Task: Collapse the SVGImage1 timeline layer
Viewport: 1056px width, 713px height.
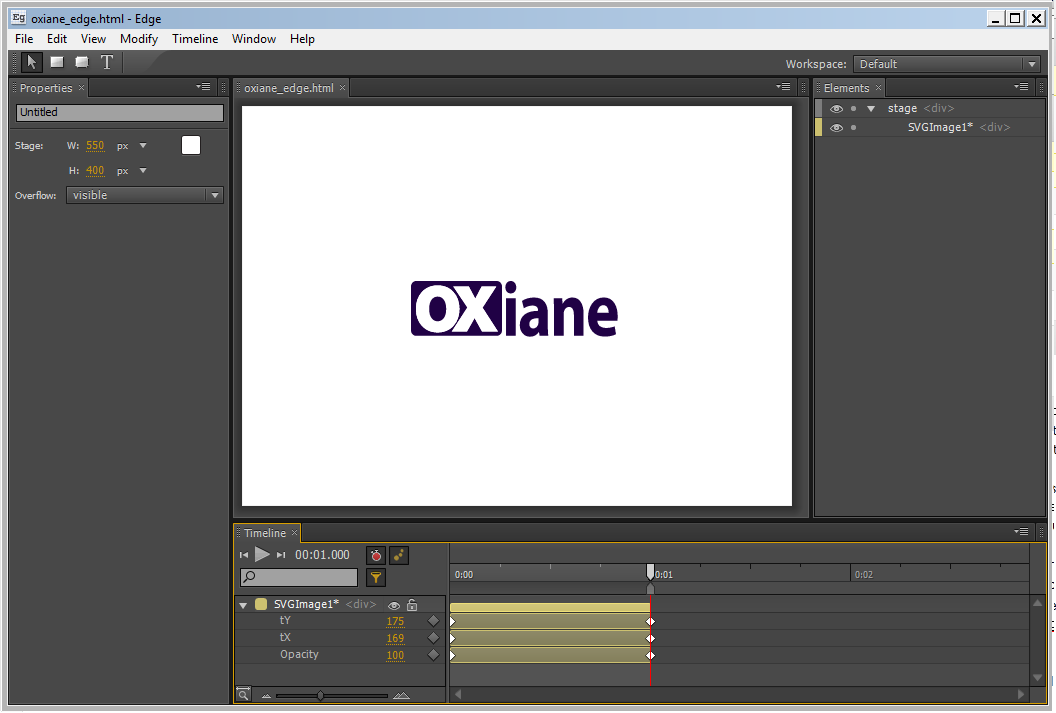Action: (x=243, y=605)
